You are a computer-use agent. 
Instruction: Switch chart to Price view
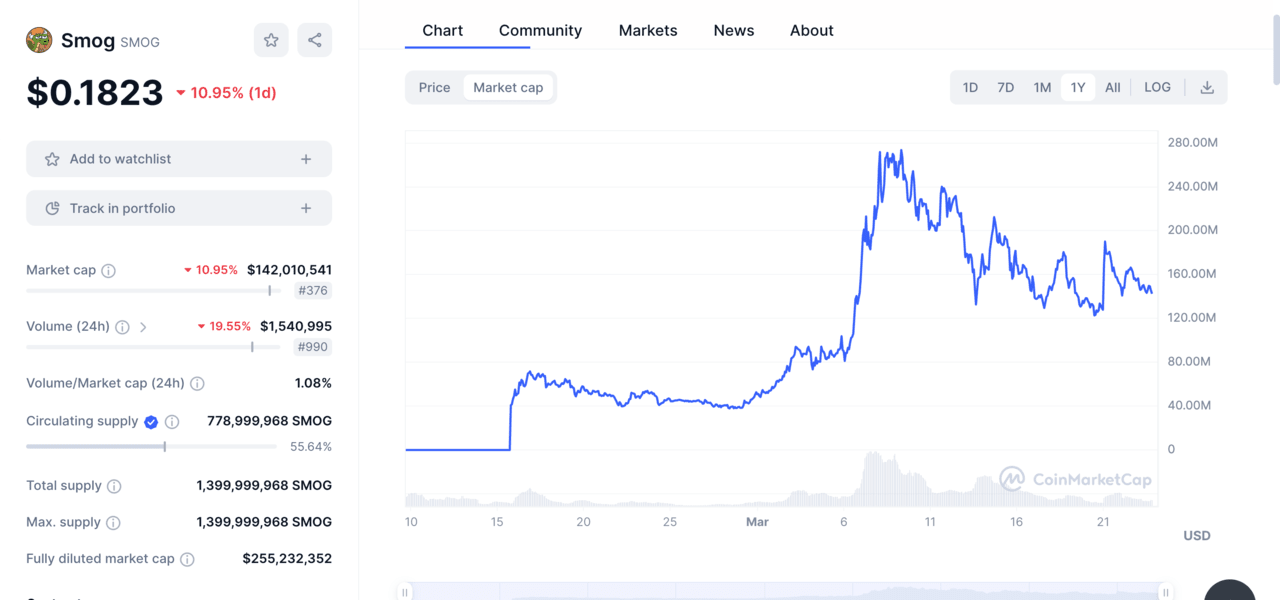(x=434, y=88)
